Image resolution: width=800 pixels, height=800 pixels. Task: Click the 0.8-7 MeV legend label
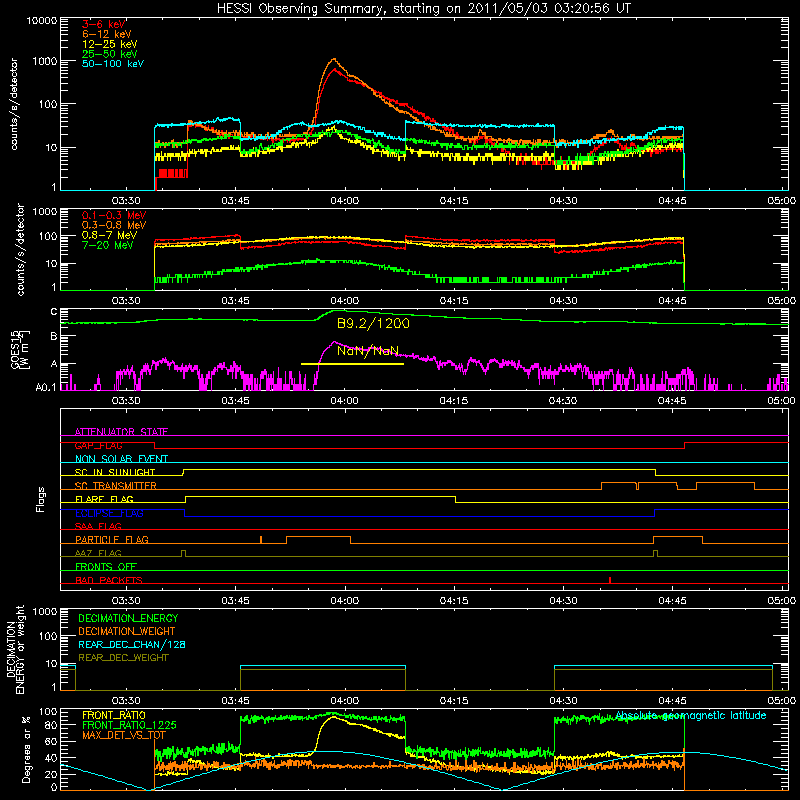point(110,235)
